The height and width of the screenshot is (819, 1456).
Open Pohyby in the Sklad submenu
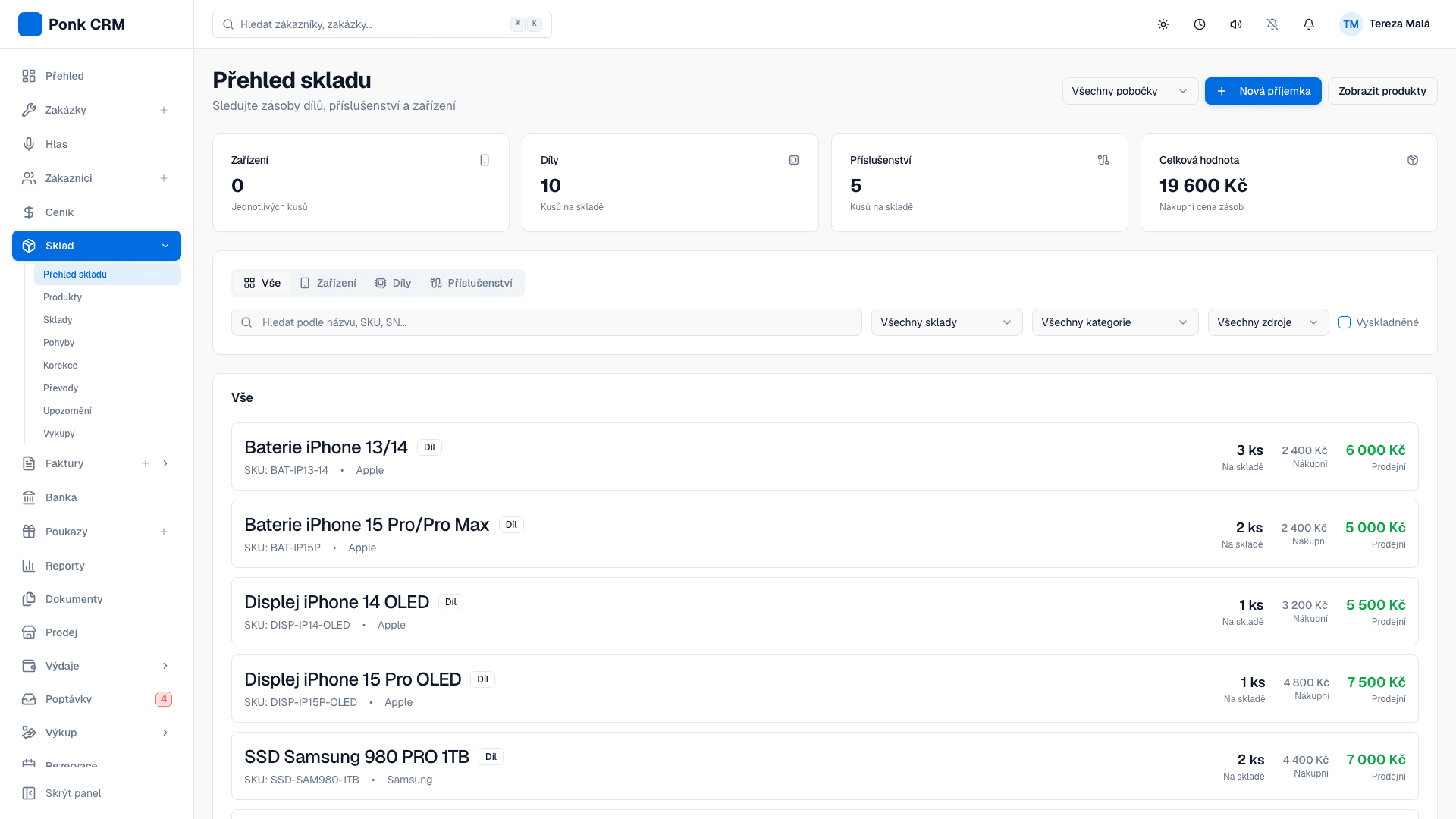[59, 343]
